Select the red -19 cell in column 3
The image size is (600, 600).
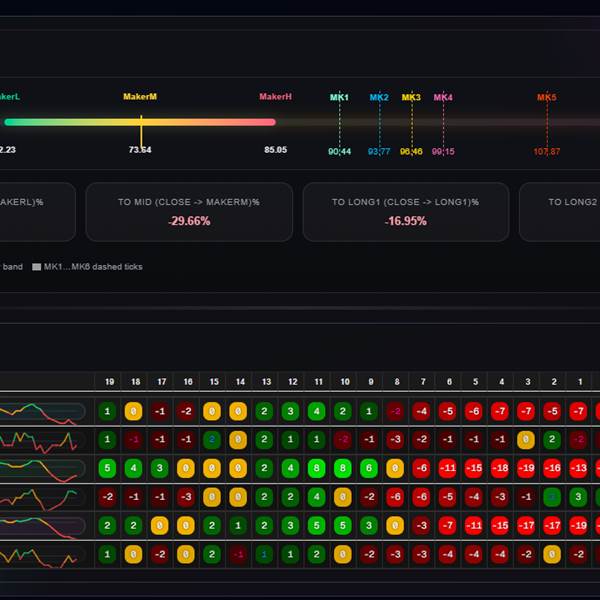525,468
